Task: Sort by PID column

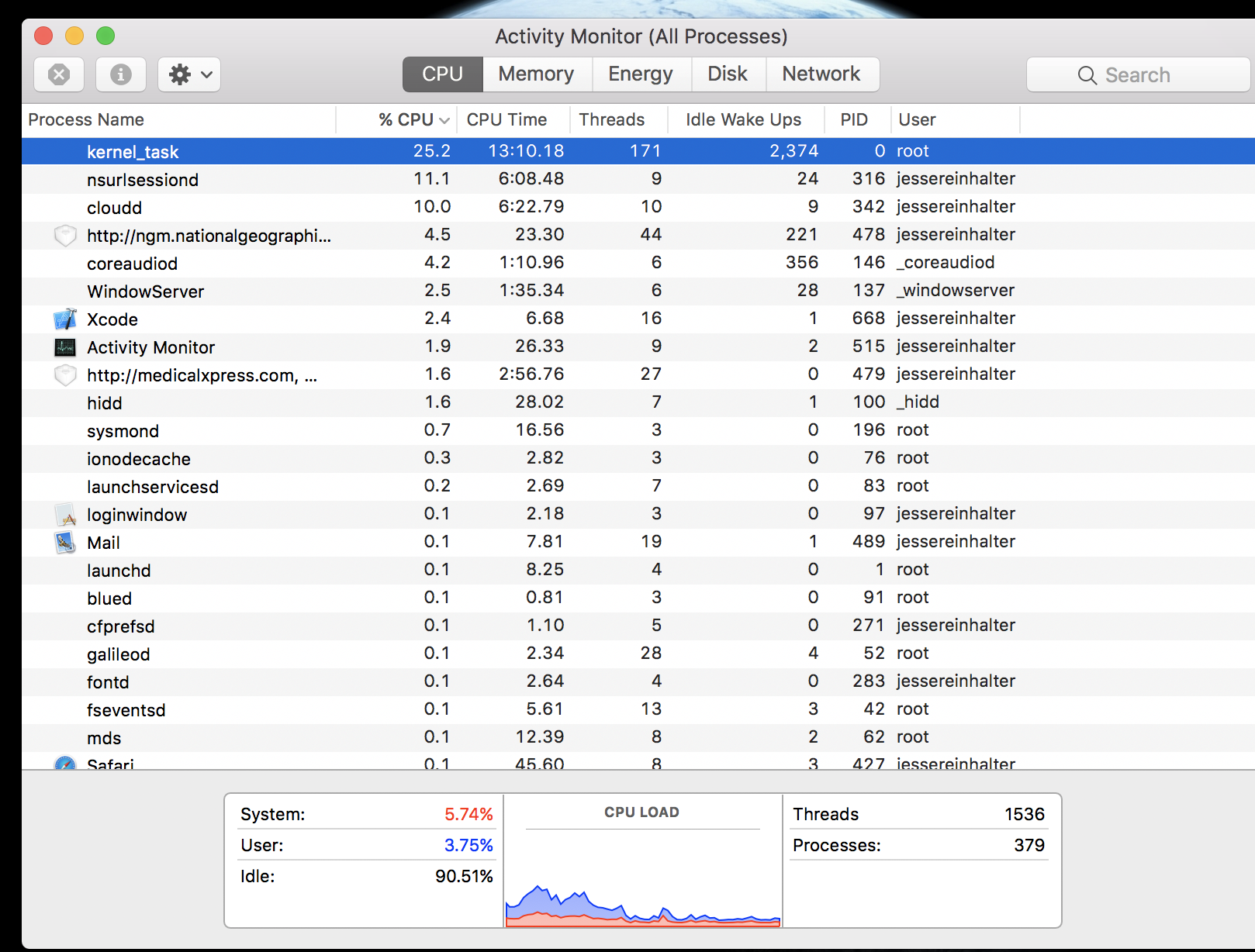Action: tap(857, 119)
